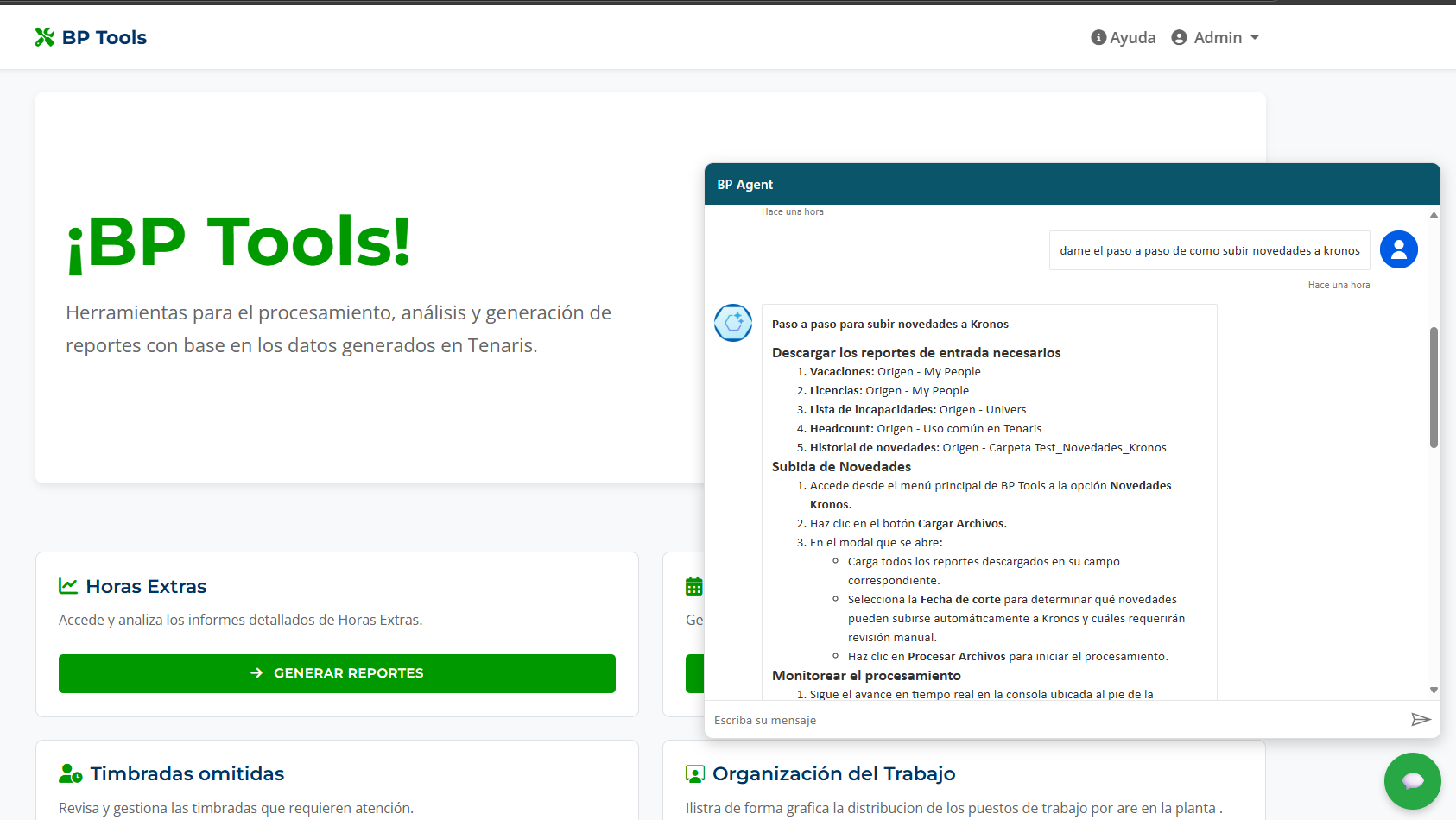Click the Admin profile person icon
The image size is (1456, 820).
coord(1180,37)
